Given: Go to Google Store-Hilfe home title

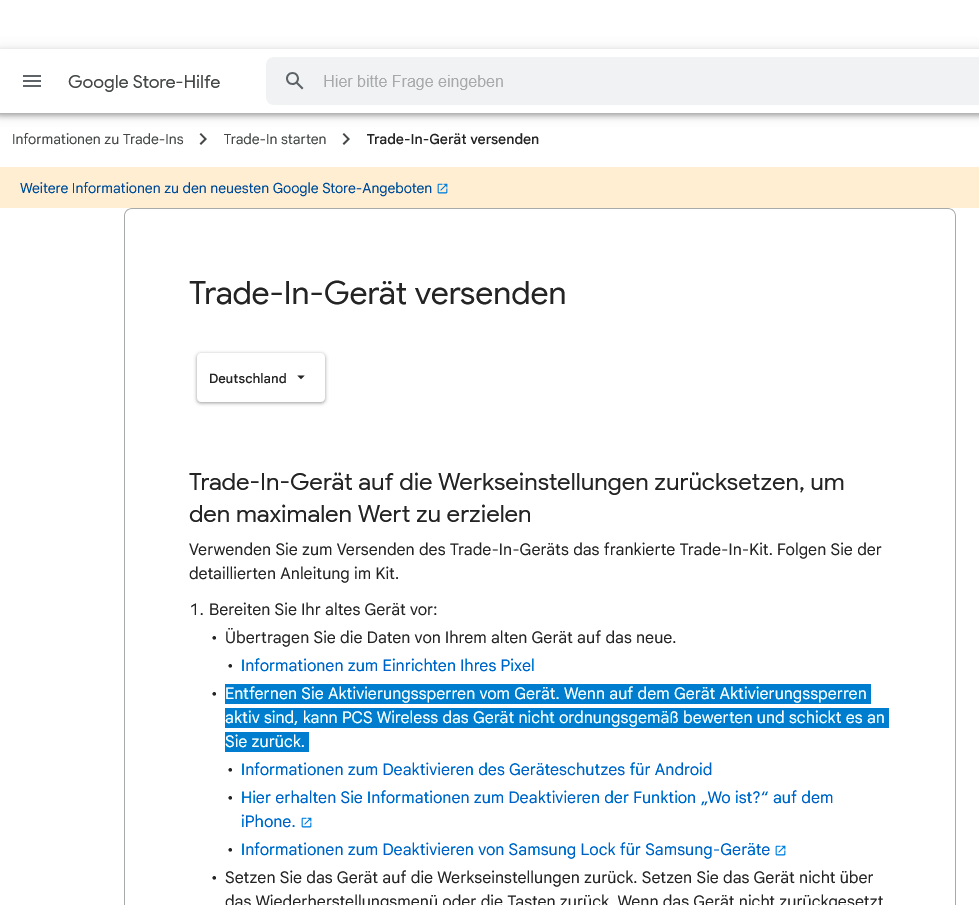Looking at the screenshot, I should 144,82.
